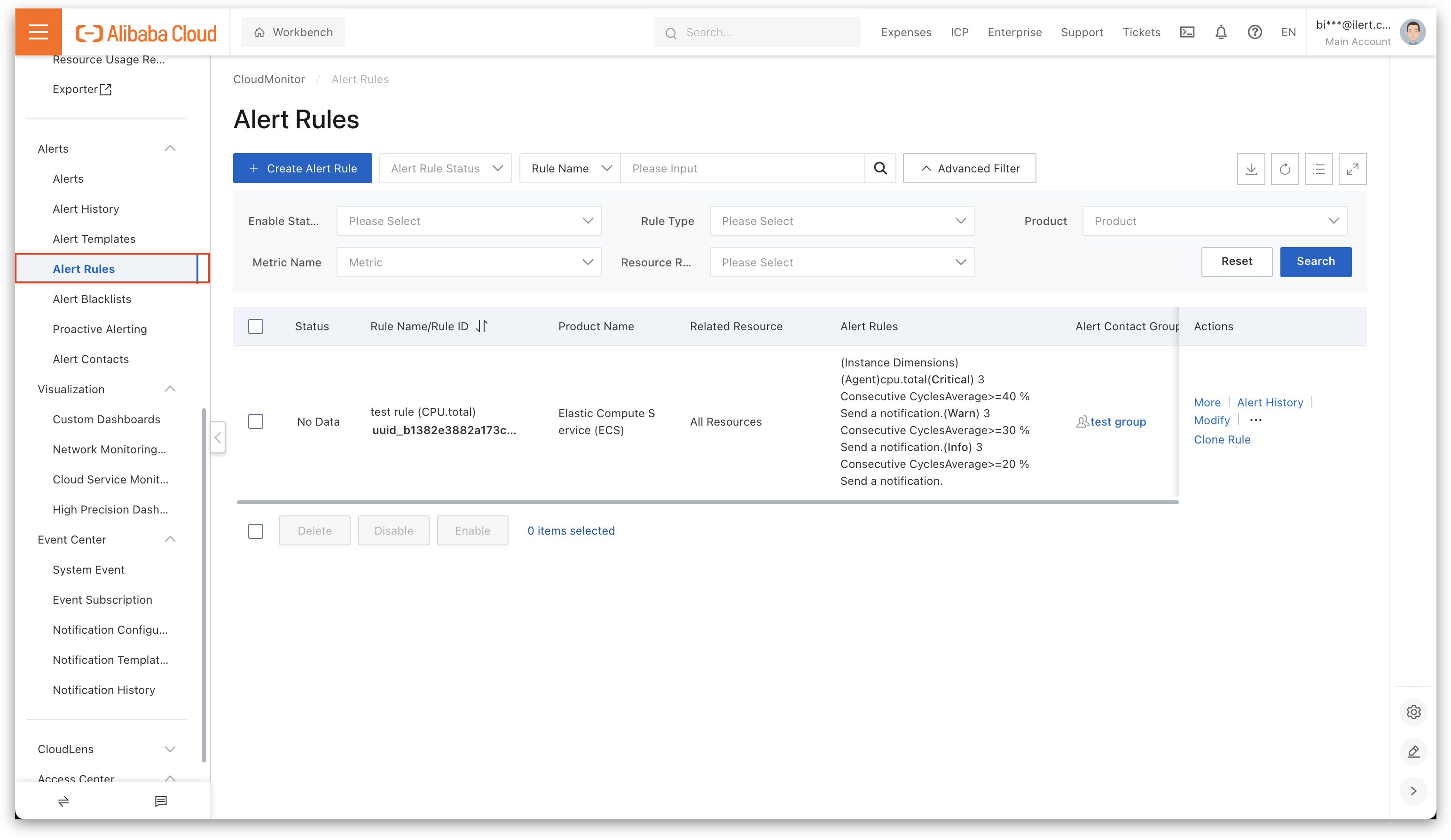Check the test rule row checkbox

point(256,421)
